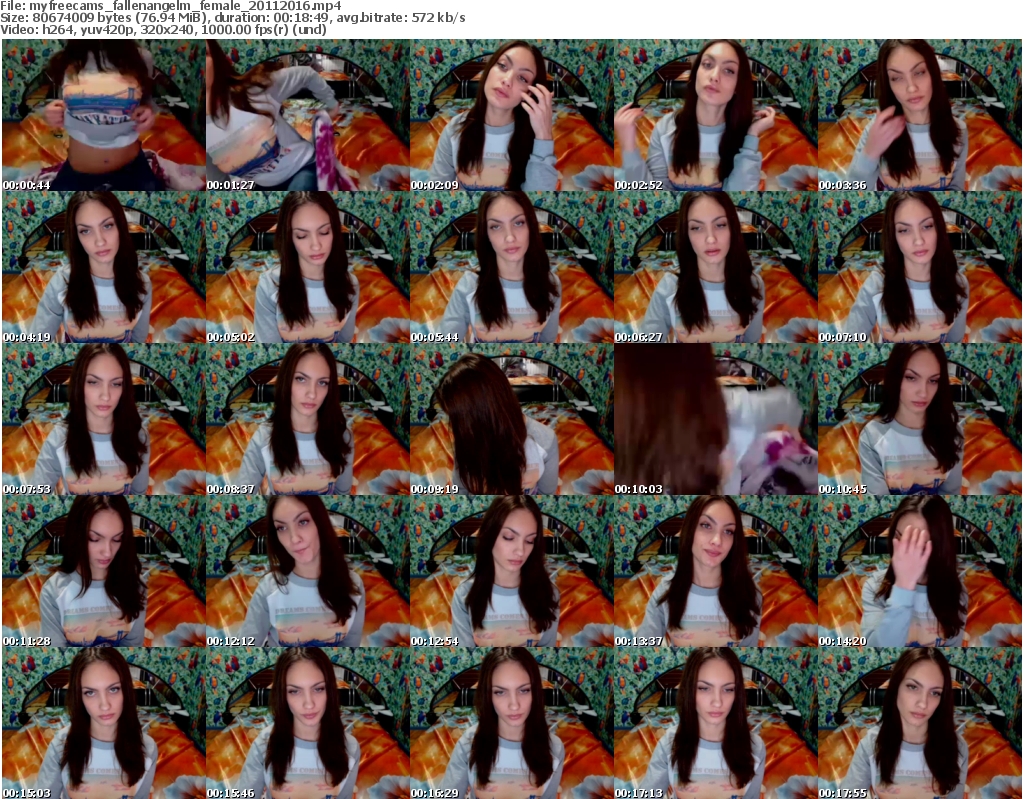This screenshot has height=799, width=1024.
Task: Choose the preview frame at 00:12:54
Action: pyautogui.click(x=511, y=571)
